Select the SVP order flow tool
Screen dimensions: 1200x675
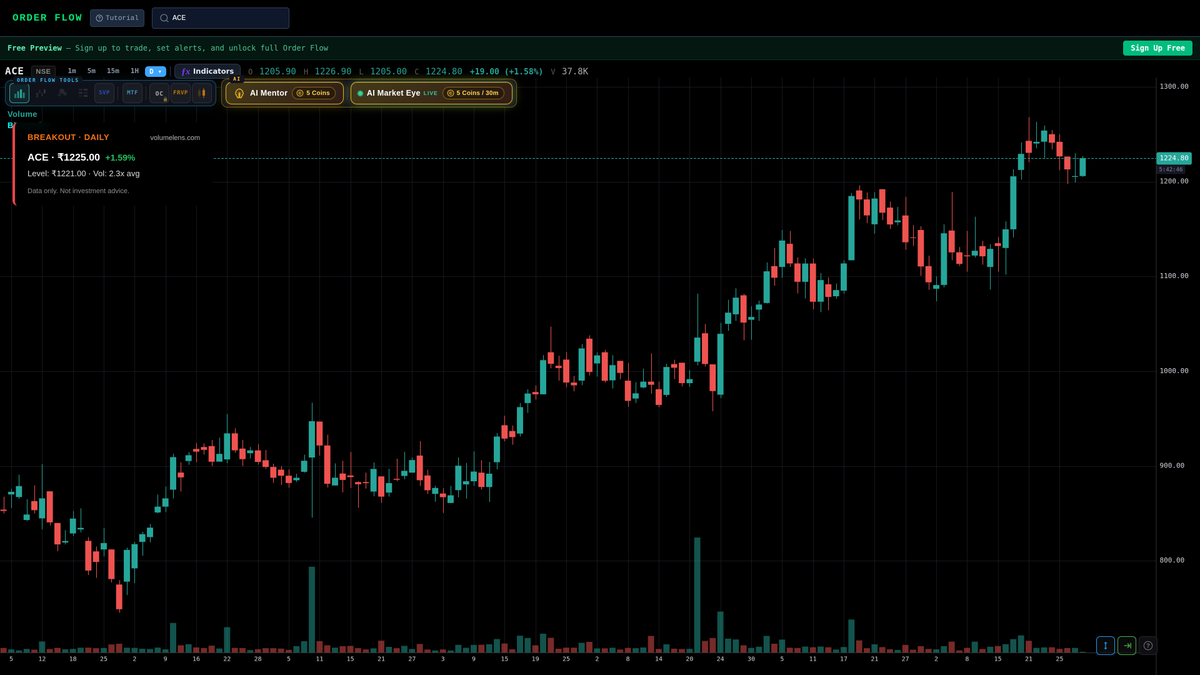click(x=104, y=93)
